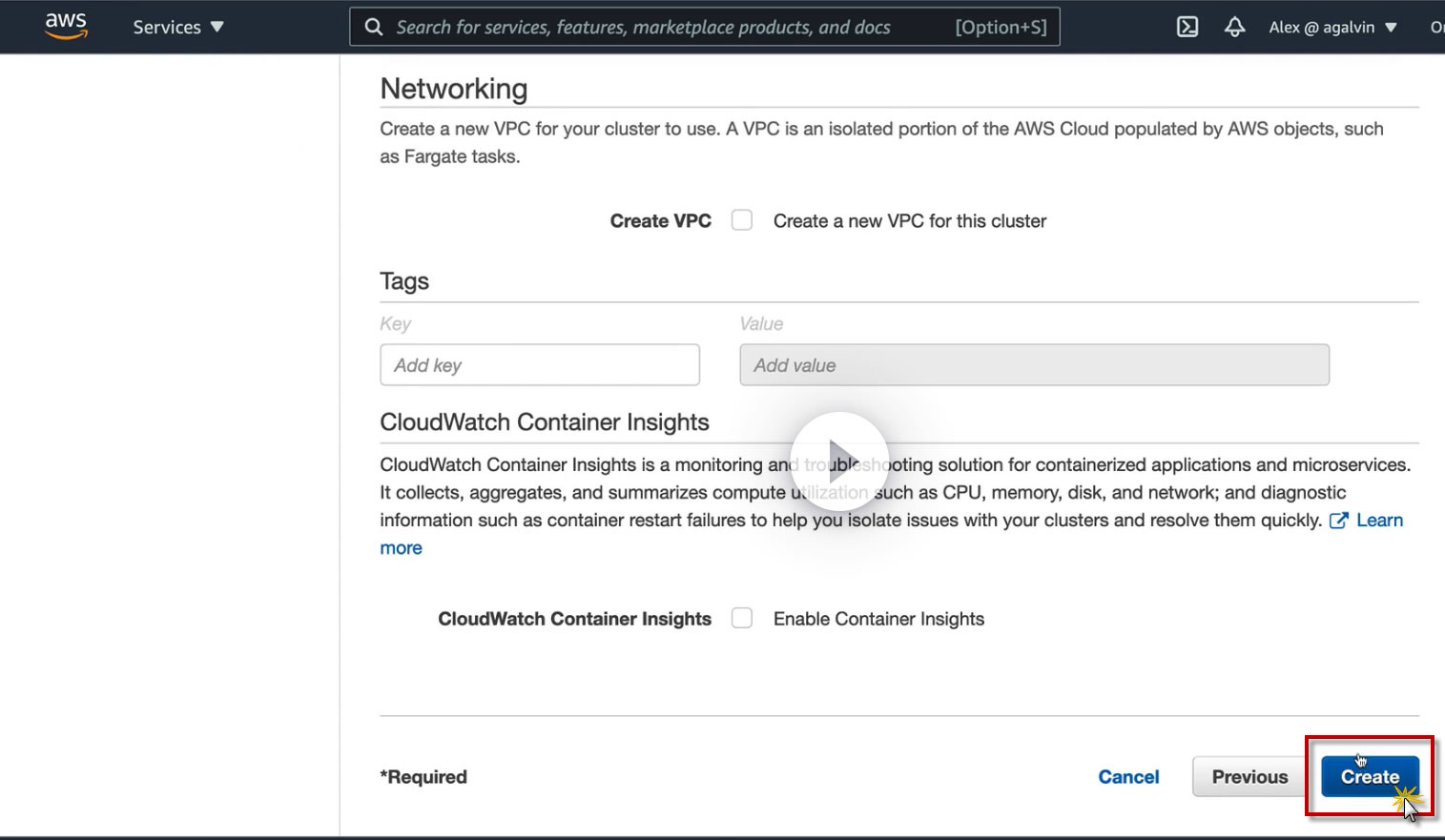Click the external link icon beside Learn more
Screen dimensions: 1445x840
click(x=1339, y=521)
